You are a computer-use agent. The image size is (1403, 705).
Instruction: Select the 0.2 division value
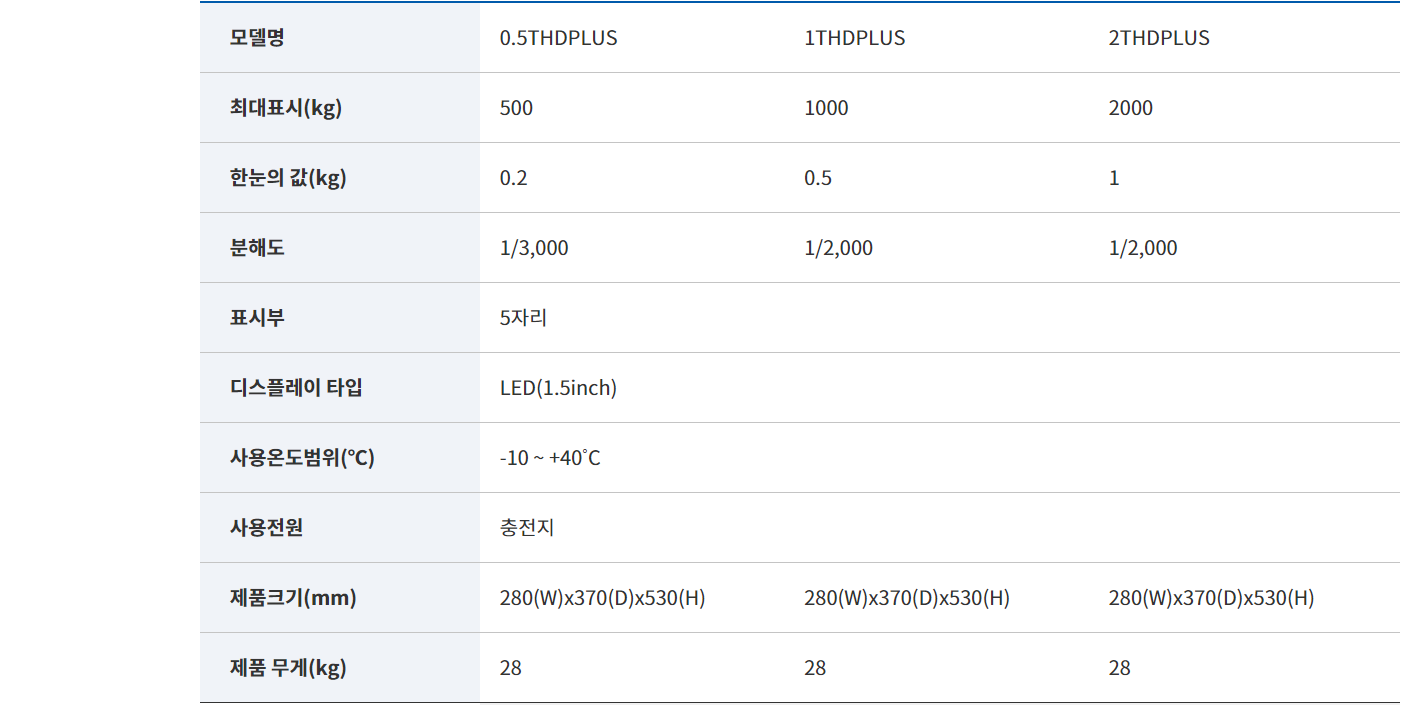513,178
